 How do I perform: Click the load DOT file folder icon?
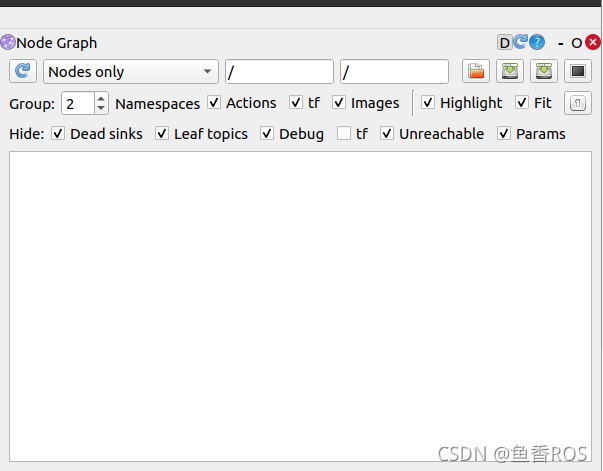pos(476,72)
